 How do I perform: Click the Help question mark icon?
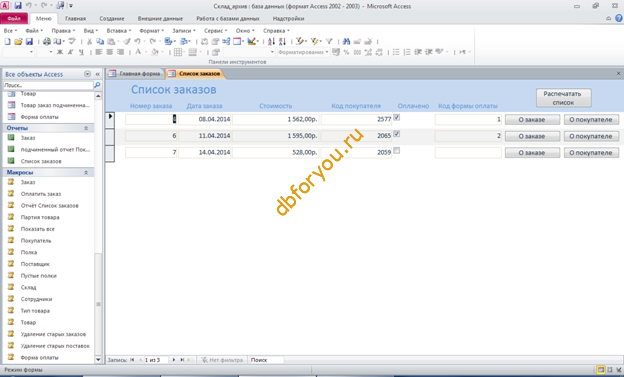tap(618, 18)
